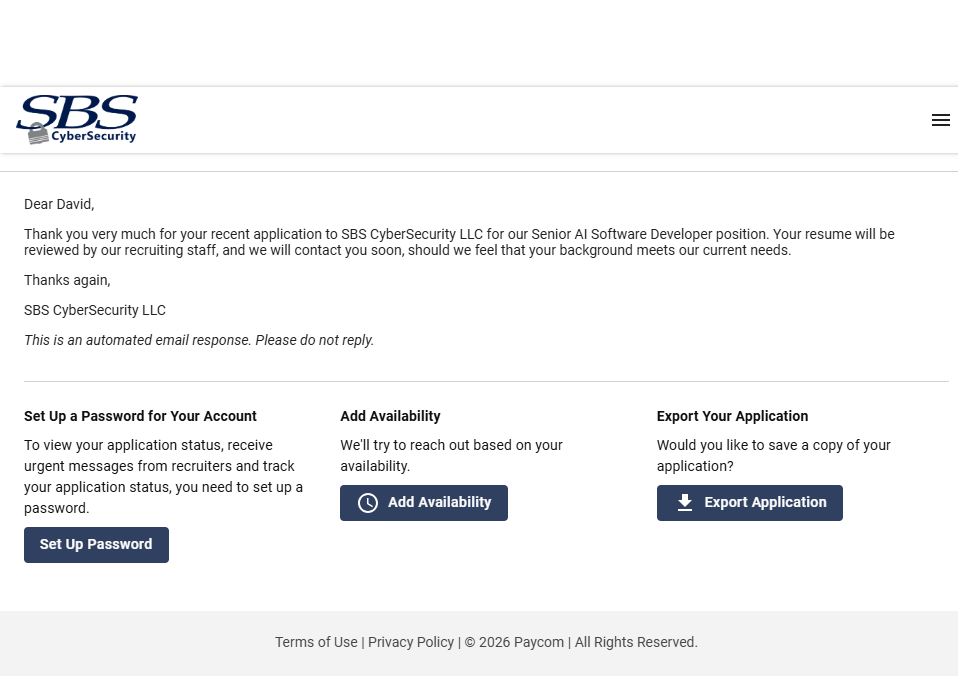Click the 'Dear David,' greeting

tap(59, 204)
